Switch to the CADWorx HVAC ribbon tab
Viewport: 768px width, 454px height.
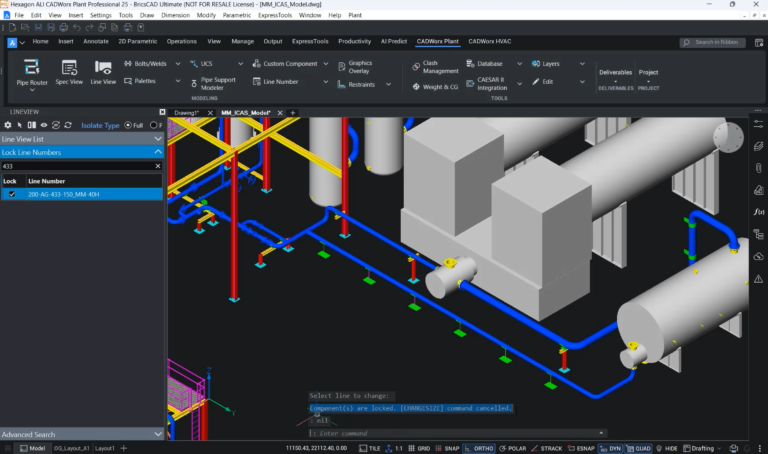pyautogui.click(x=489, y=42)
